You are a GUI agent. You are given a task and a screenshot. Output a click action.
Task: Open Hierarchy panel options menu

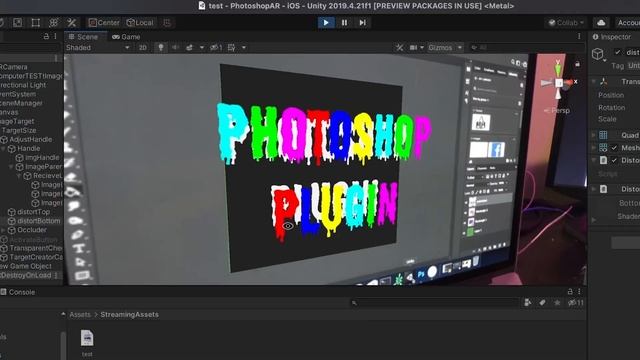(56, 36)
